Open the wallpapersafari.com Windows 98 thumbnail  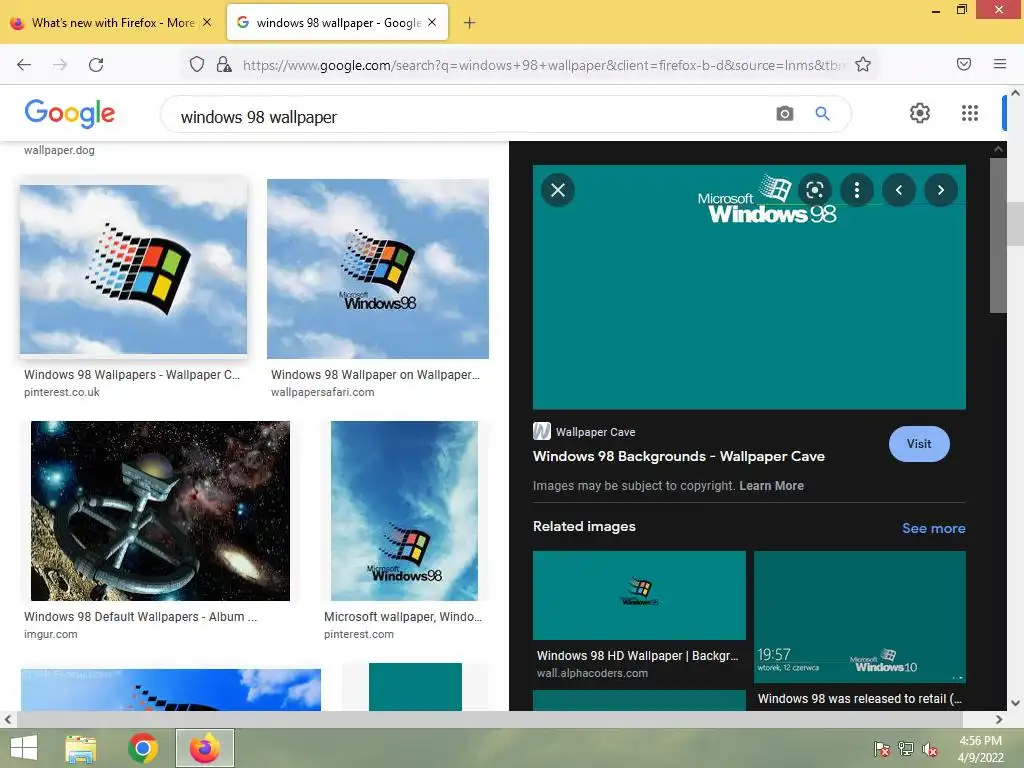click(x=377, y=269)
